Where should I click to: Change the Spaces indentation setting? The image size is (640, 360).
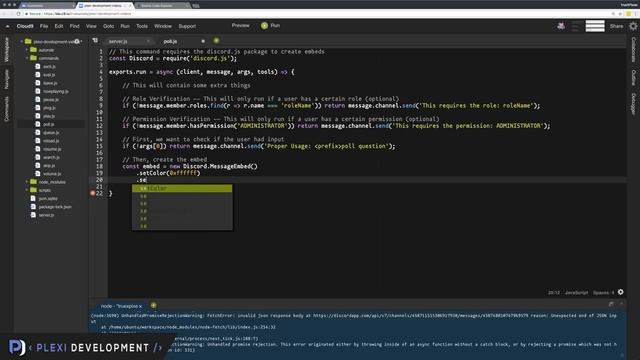[603, 292]
